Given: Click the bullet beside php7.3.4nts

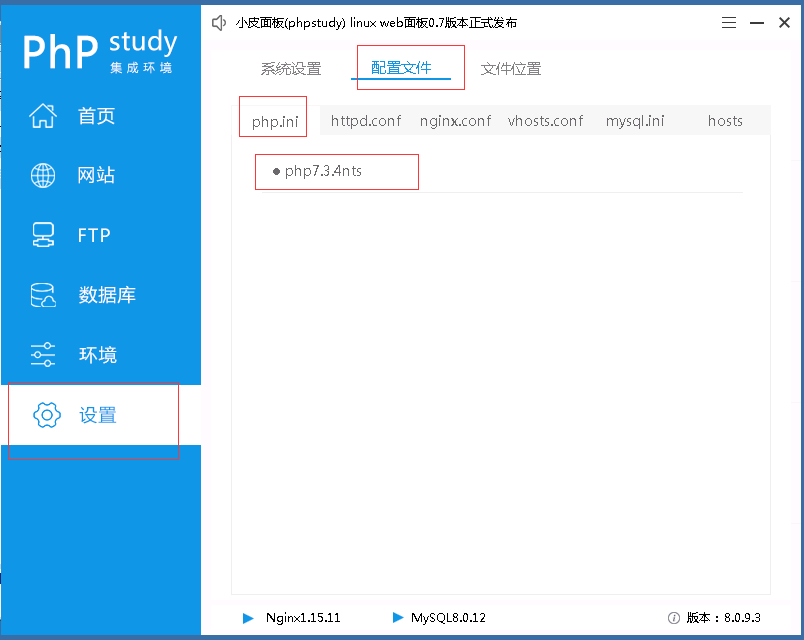Looking at the screenshot, I should pyautogui.click(x=276, y=172).
